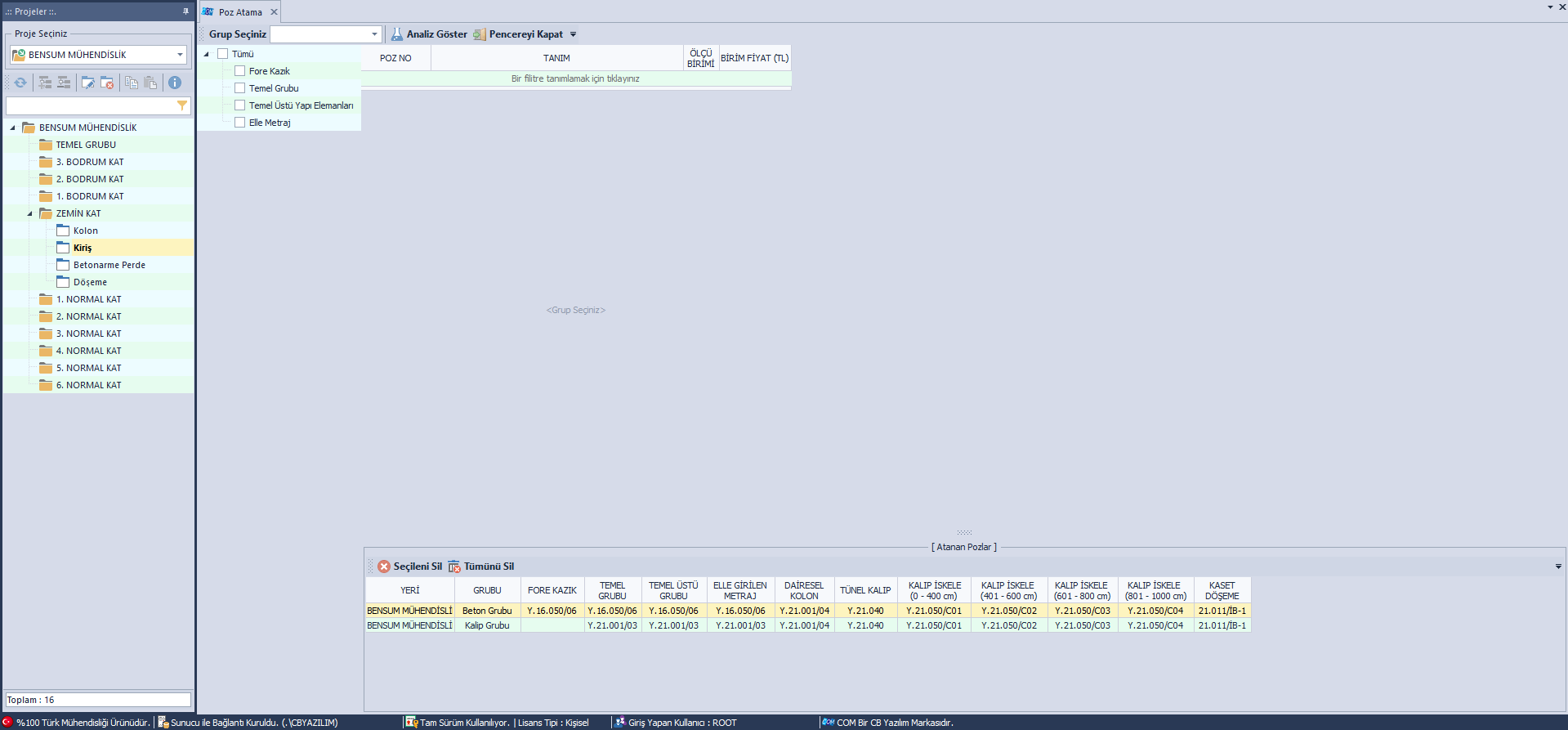
Task: Click the Döşeme folder icon
Action: (x=63, y=282)
